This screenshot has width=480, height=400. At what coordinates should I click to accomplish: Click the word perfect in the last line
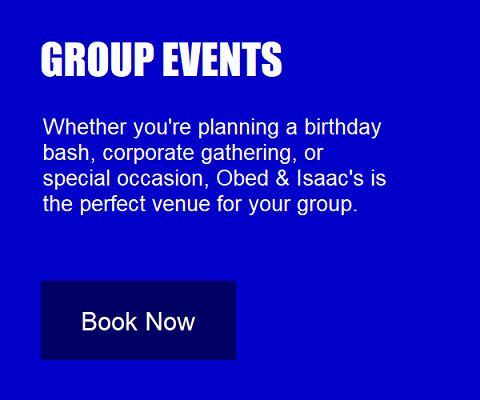pos(113,204)
